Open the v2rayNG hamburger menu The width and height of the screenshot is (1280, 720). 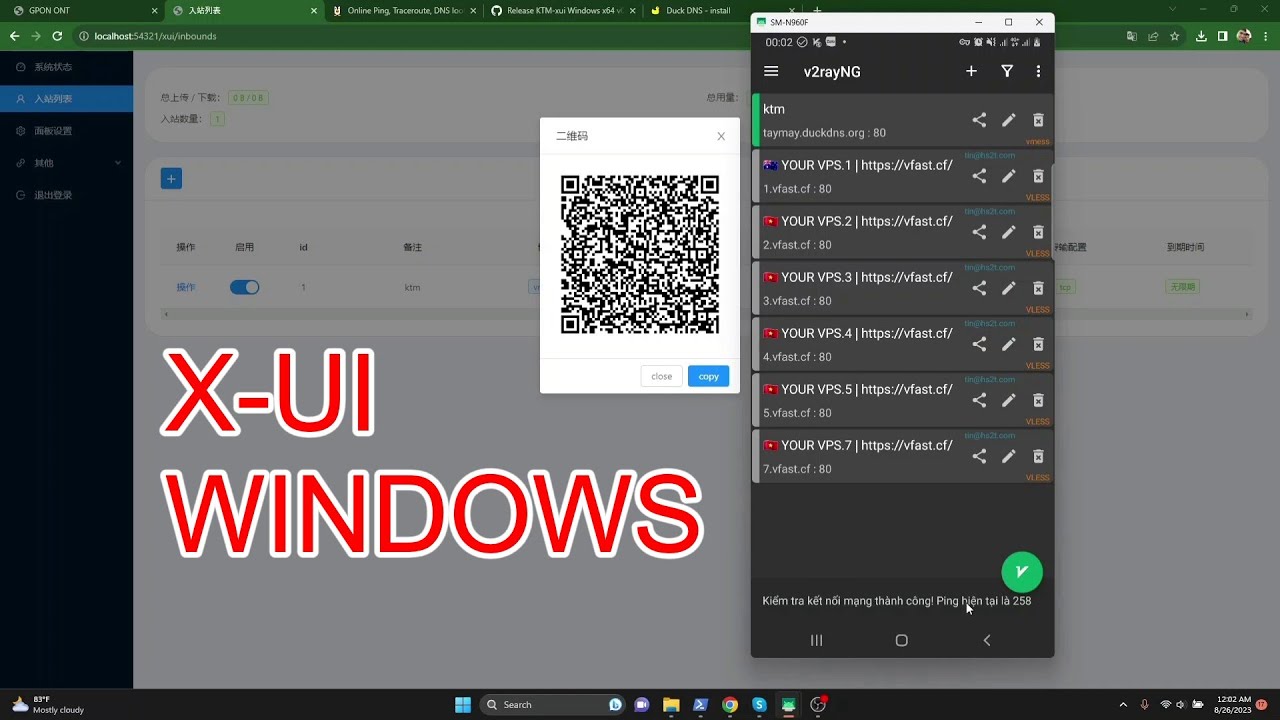(x=771, y=72)
